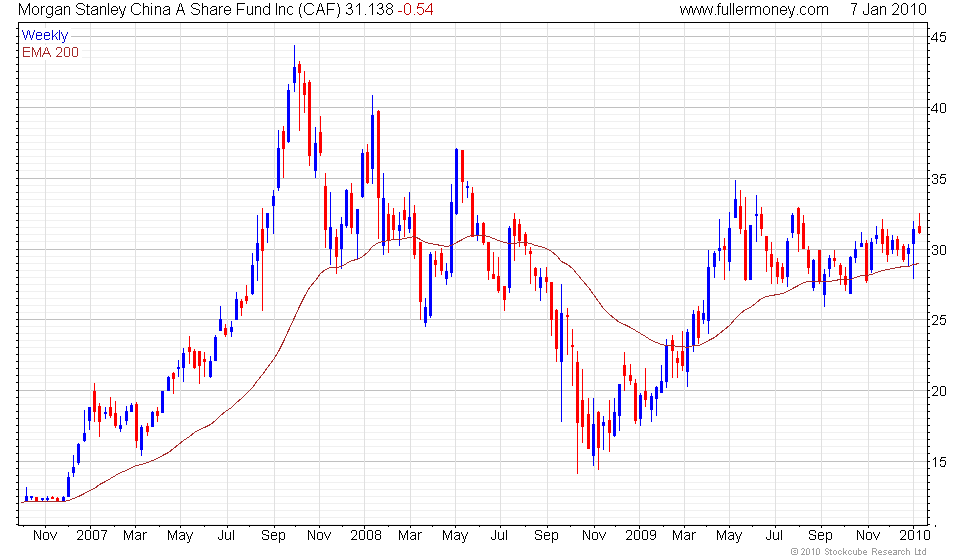The width and height of the screenshot is (980, 560).
Task: Click the 40 price axis label
Action: pyautogui.click(x=940, y=108)
